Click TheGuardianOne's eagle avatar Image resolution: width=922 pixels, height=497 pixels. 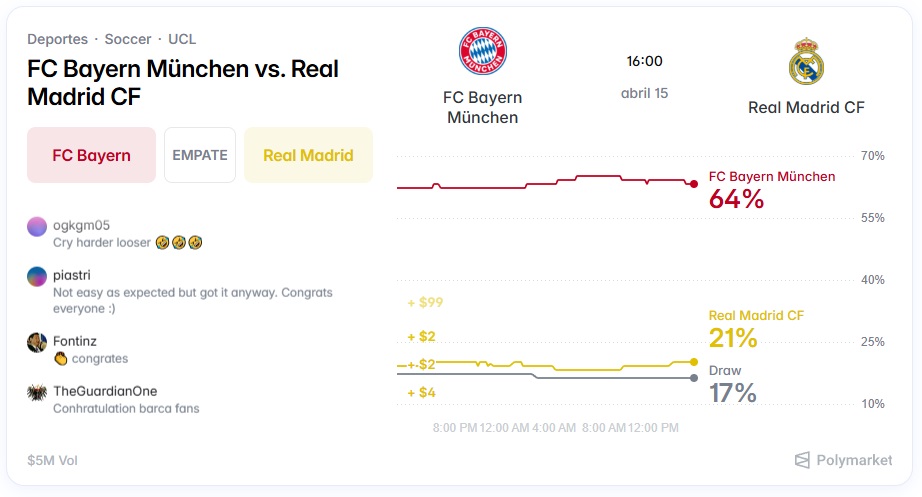tap(37, 392)
